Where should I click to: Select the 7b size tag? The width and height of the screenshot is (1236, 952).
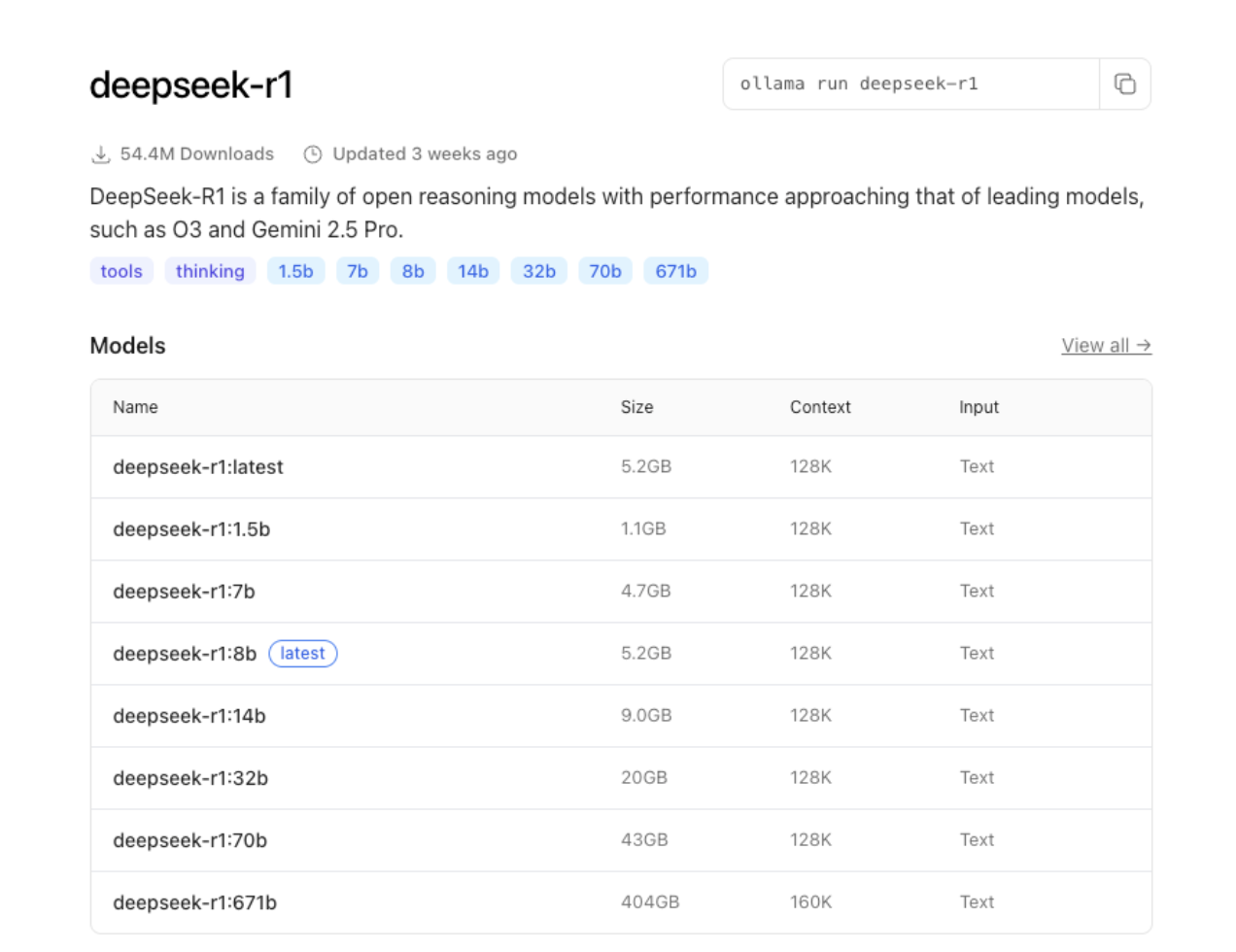(x=358, y=271)
